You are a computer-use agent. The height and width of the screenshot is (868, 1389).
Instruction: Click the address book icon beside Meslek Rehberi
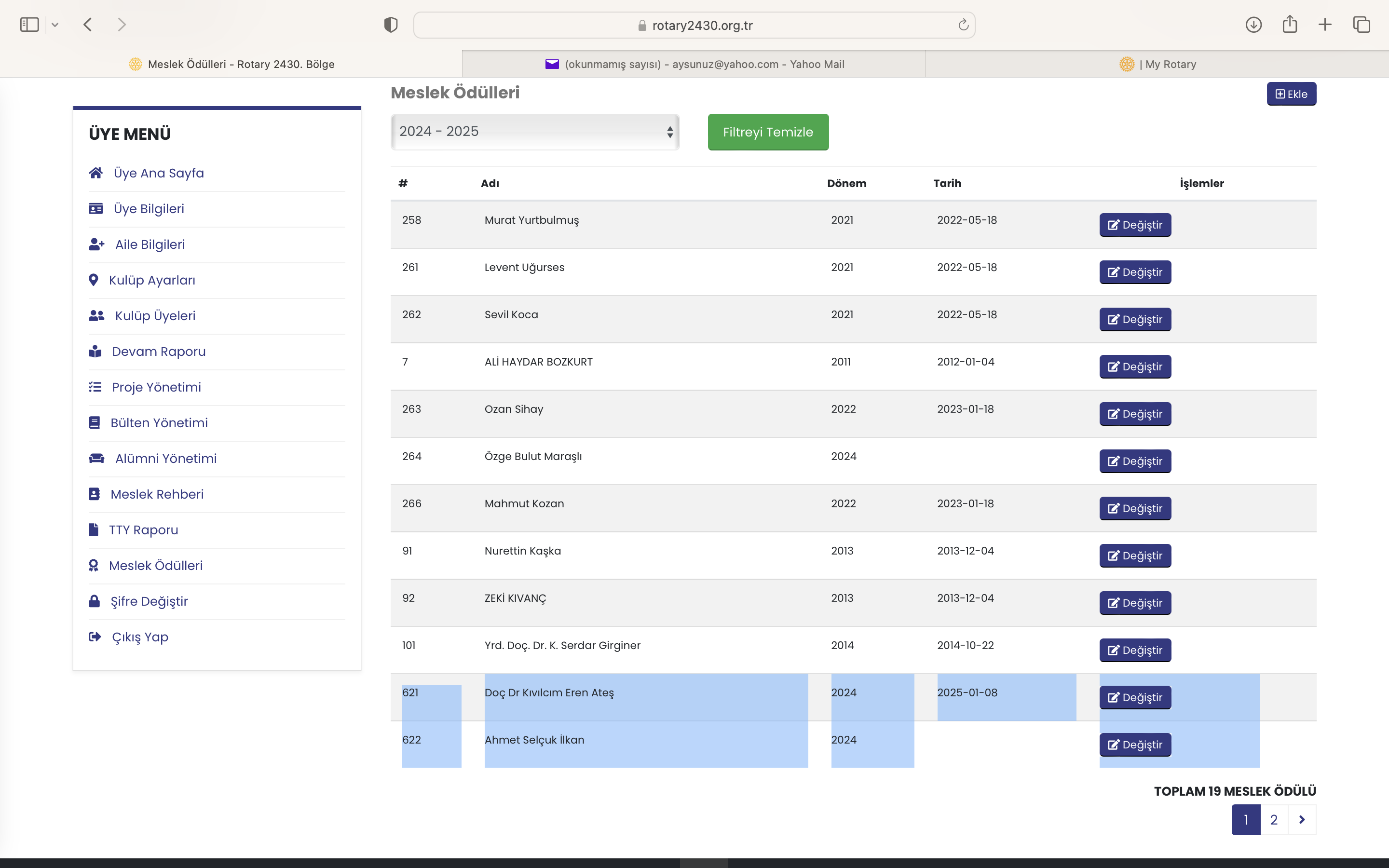tap(94, 494)
